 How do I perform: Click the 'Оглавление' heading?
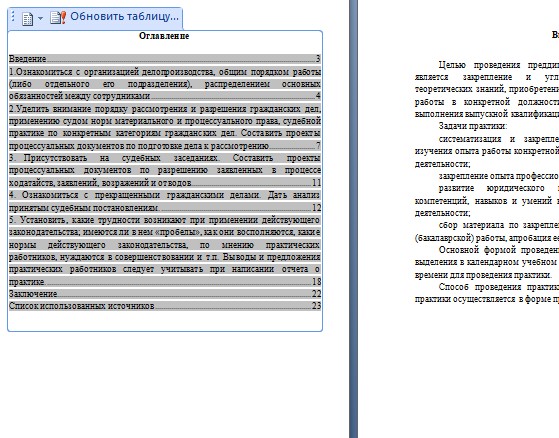pyautogui.click(x=164, y=36)
